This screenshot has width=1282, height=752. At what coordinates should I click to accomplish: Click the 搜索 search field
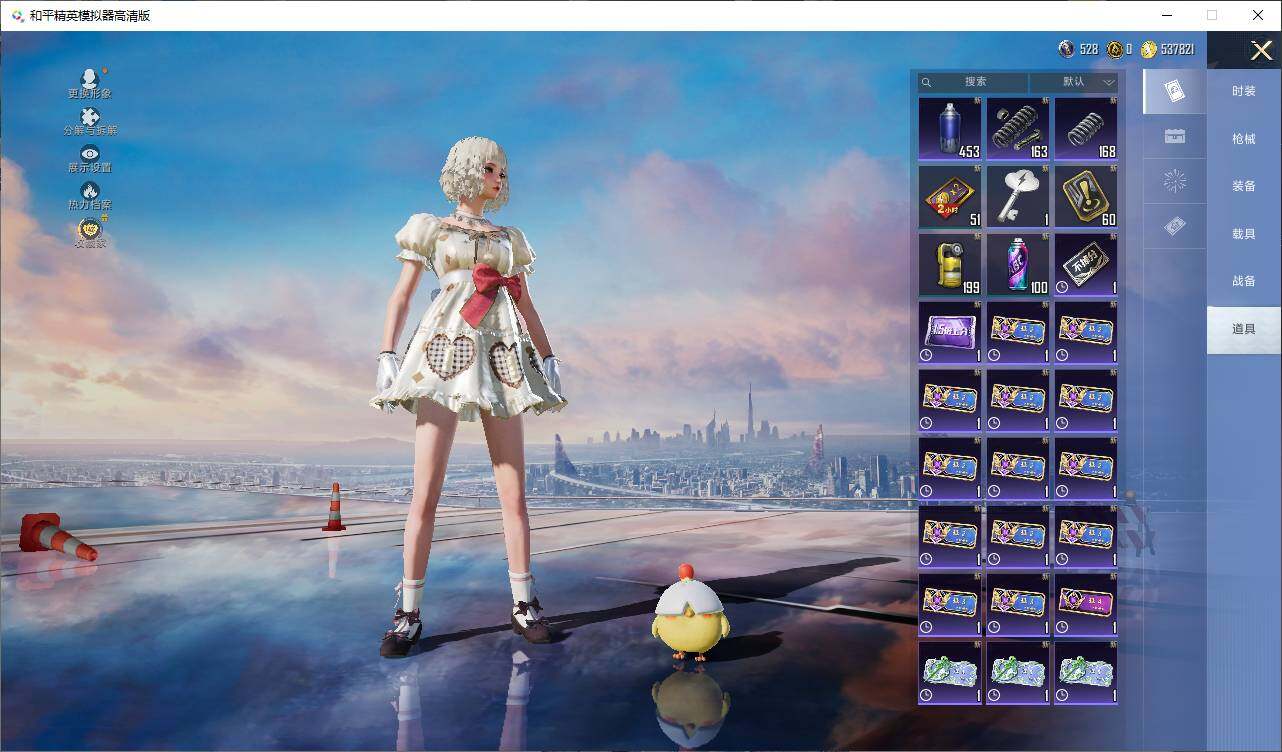coord(973,82)
